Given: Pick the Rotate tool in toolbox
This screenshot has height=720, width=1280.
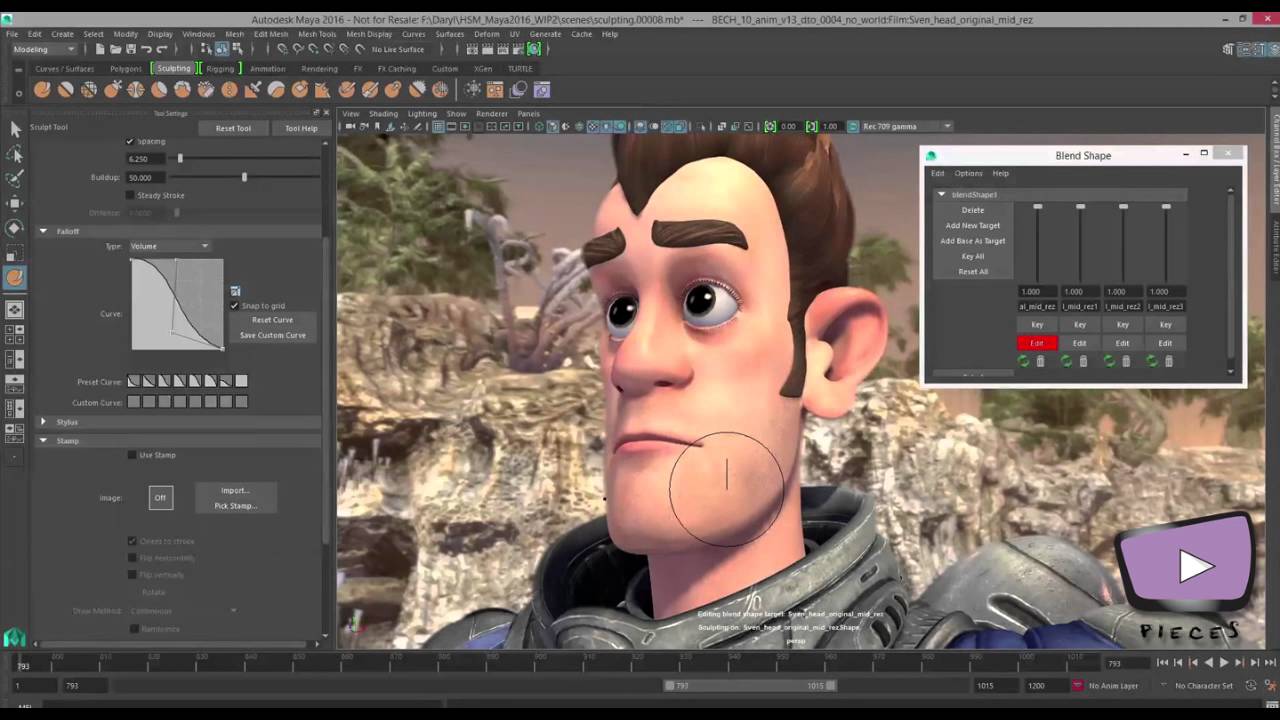Looking at the screenshot, I should [x=15, y=228].
